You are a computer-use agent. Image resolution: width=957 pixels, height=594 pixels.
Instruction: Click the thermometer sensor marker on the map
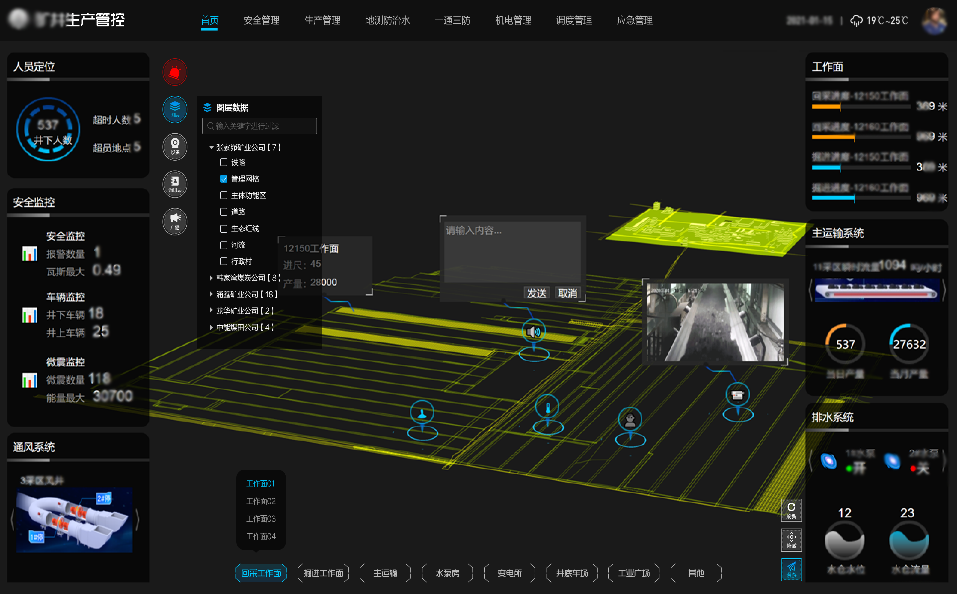pos(545,407)
